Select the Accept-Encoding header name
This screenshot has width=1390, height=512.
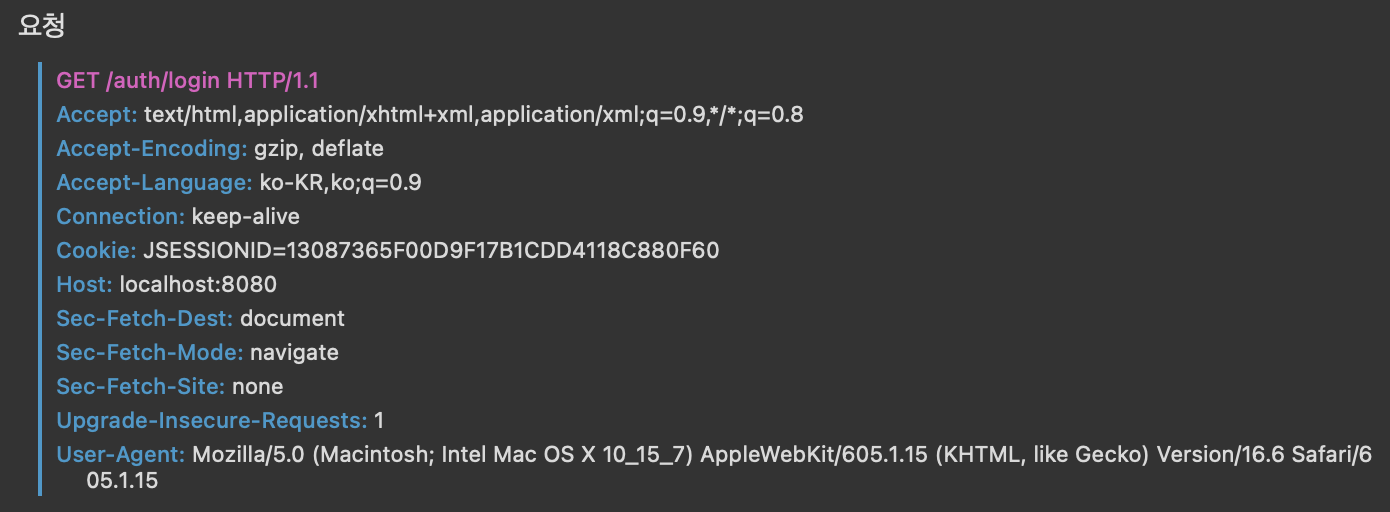[x=151, y=149]
